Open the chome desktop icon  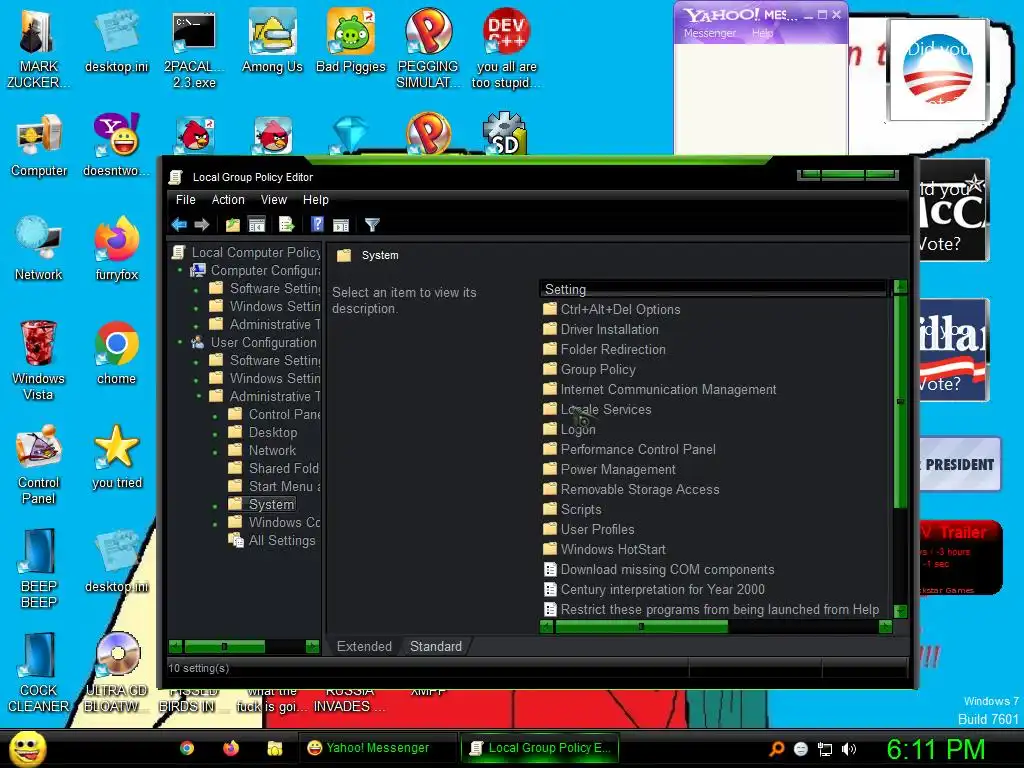[x=116, y=353]
